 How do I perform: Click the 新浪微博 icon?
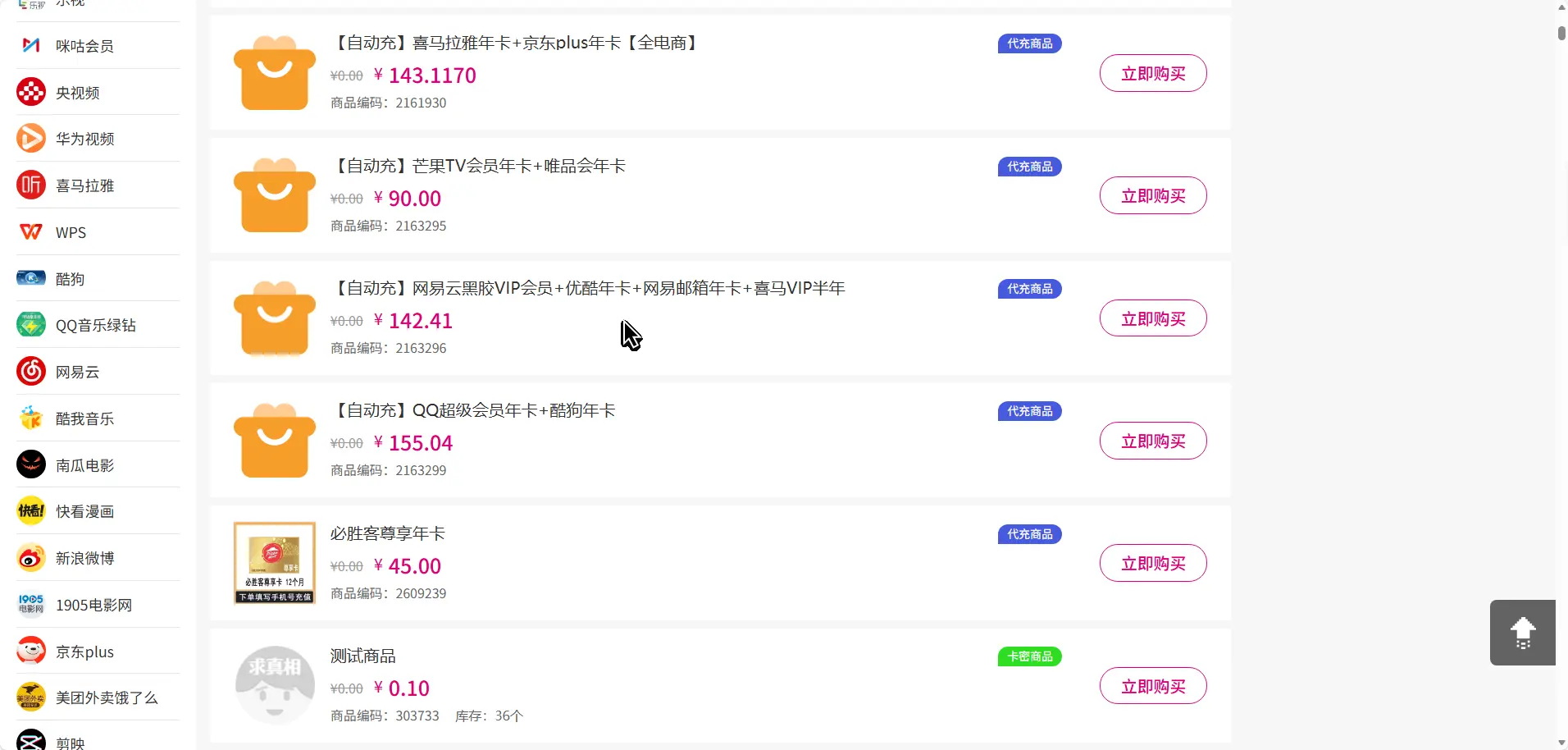pos(31,558)
